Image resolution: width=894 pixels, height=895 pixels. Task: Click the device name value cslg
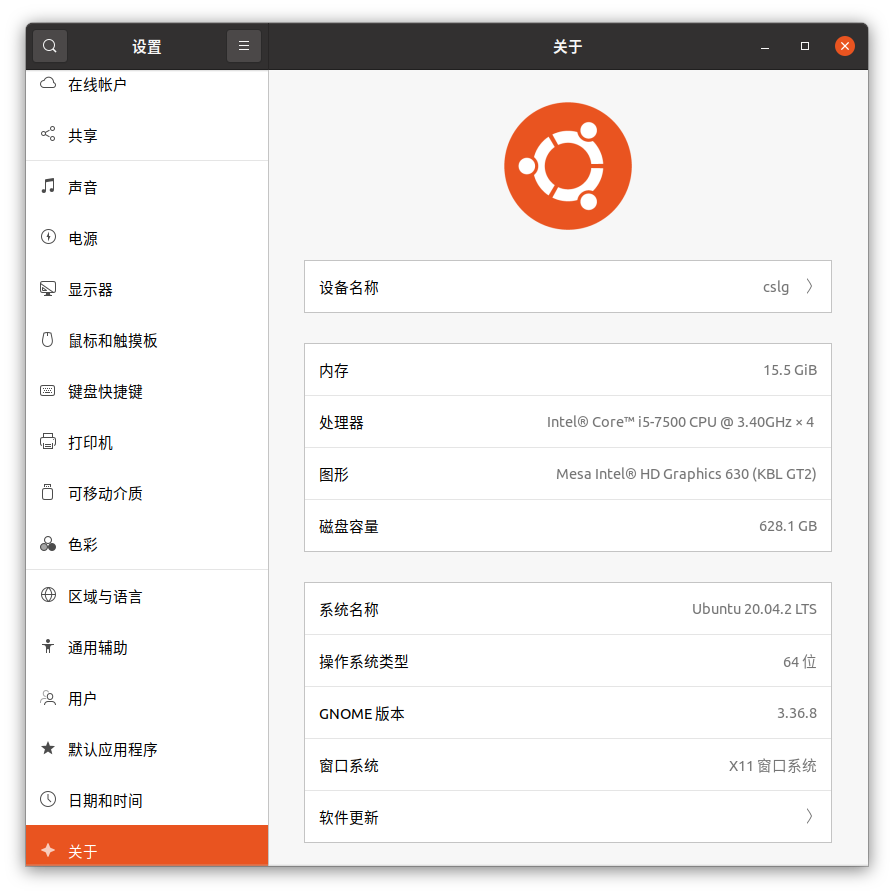tap(776, 286)
